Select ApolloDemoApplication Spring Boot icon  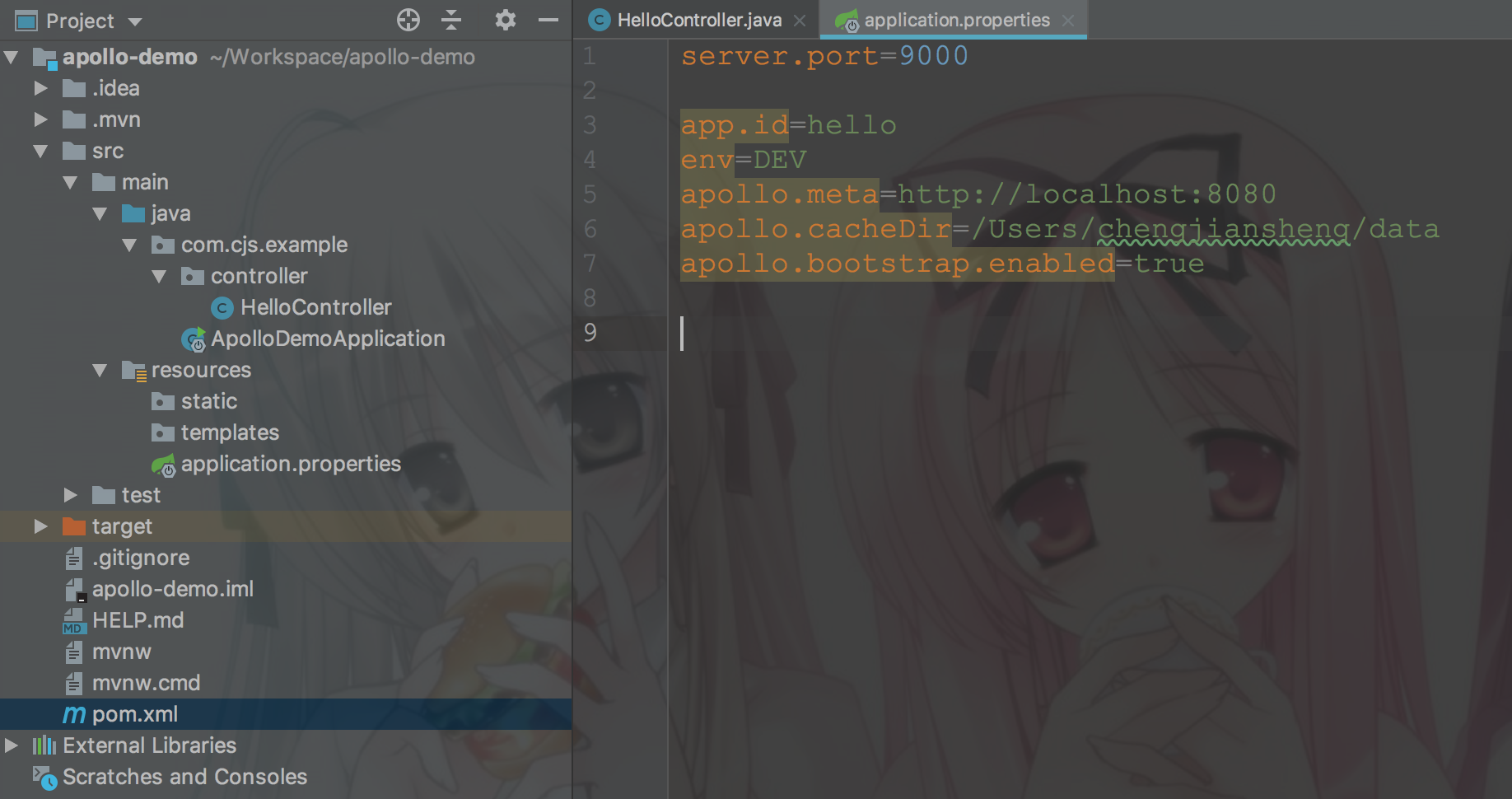click(x=193, y=339)
